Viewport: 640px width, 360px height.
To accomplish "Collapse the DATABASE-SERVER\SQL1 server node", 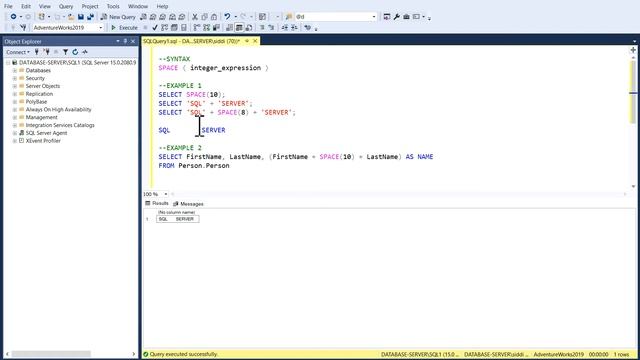I will pyautogui.click(x=8, y=62).
